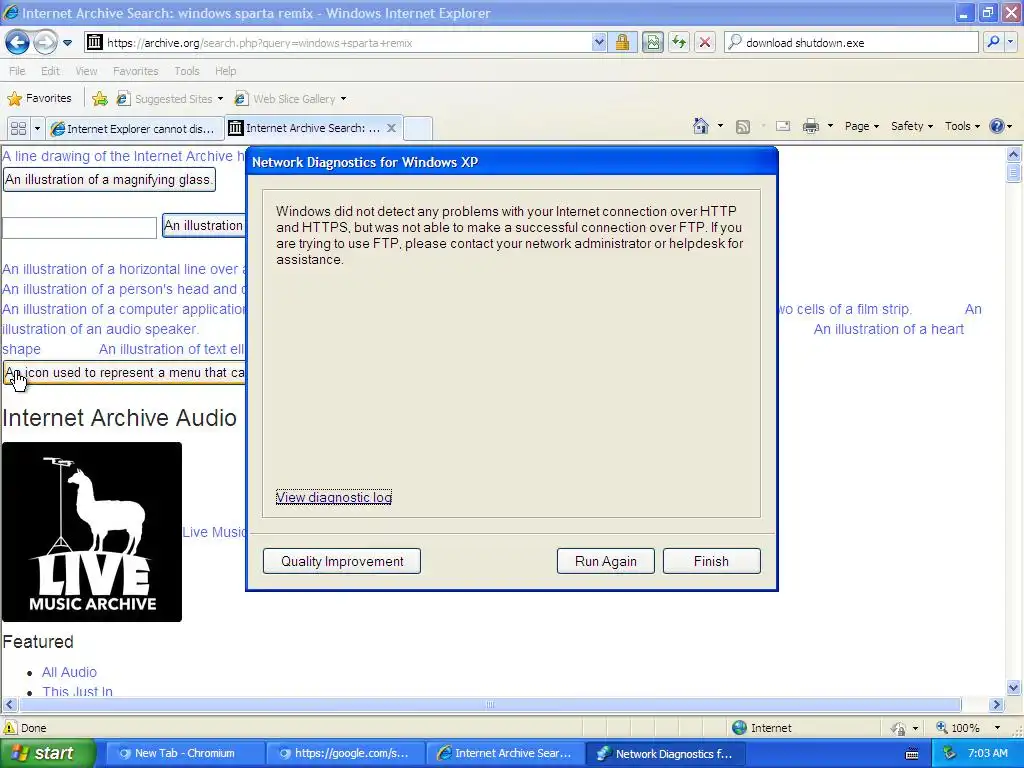1024x768 pixels.
Task: Run search with the magnifier button
Action: coord(993,42)
